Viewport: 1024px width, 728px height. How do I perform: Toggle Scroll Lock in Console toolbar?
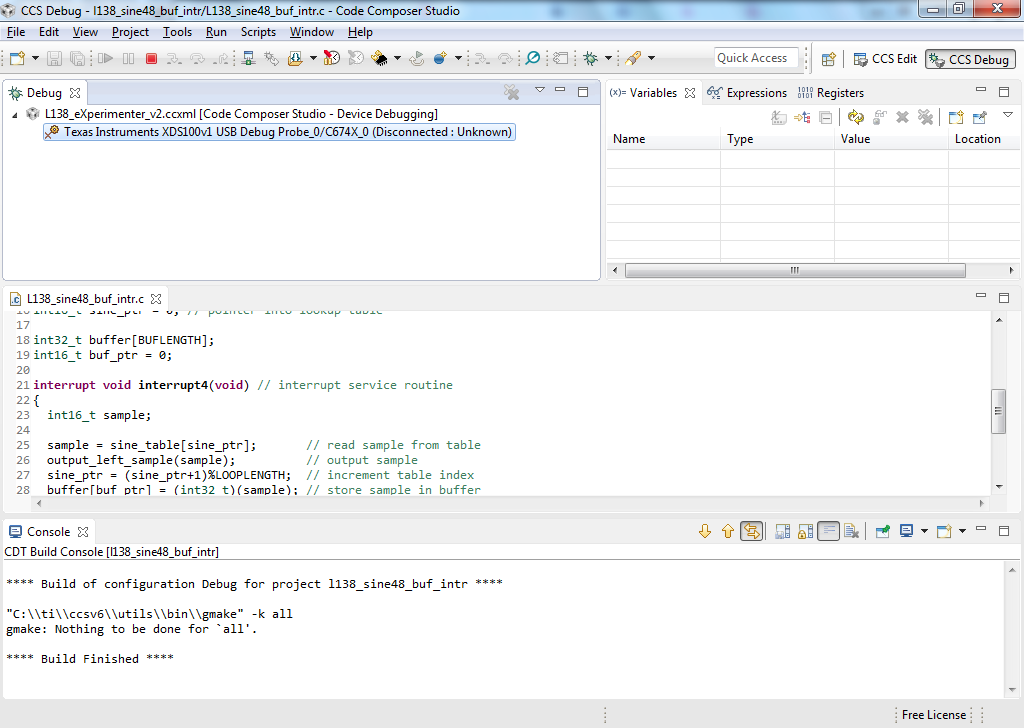coord(805,531)
